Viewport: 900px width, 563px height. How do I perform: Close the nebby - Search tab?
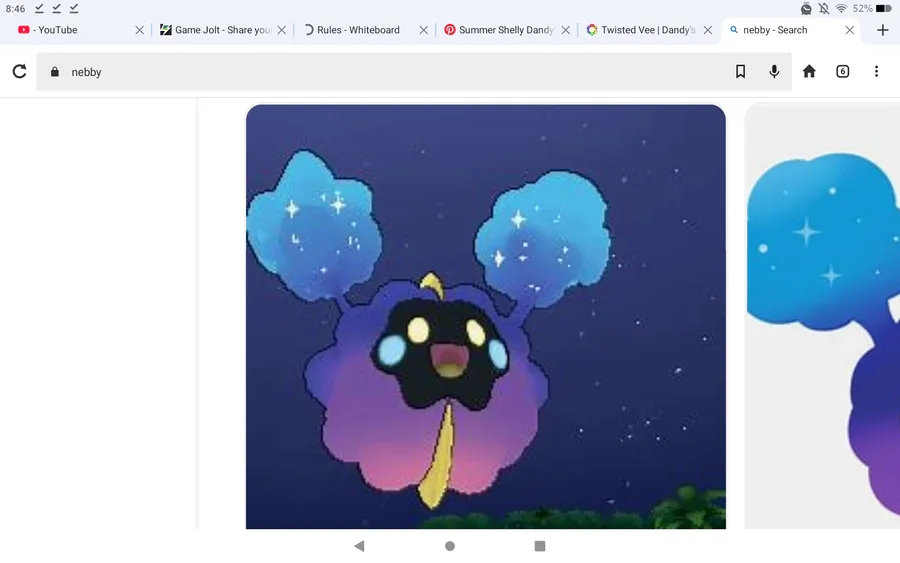(850, 30)
